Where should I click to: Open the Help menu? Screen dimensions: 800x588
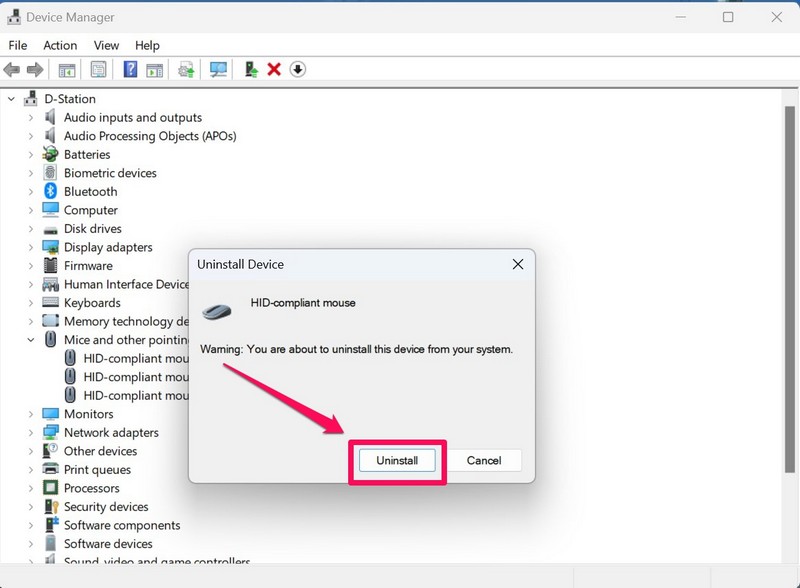point(147,45)
